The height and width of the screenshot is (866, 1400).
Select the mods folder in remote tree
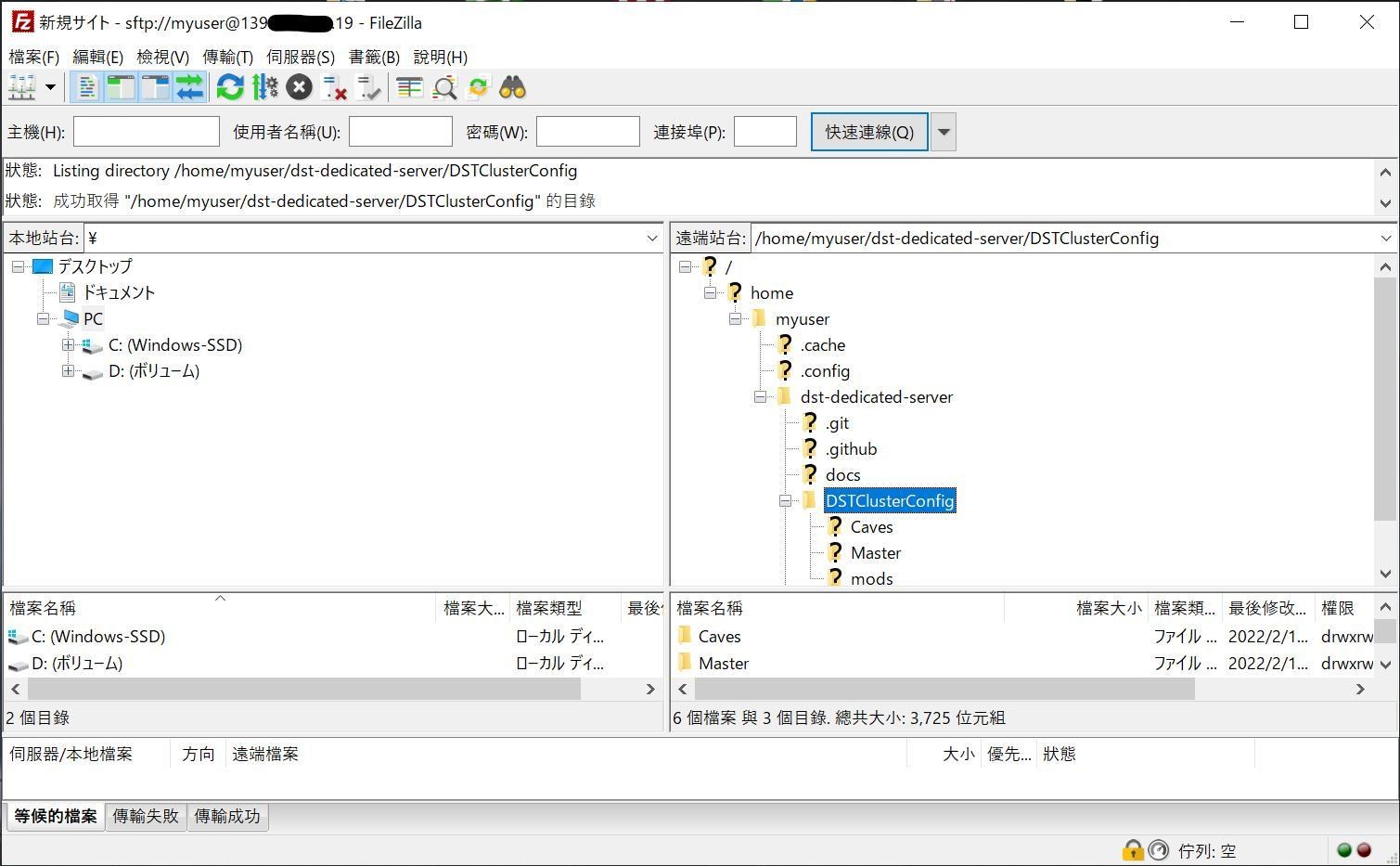[872, 579]
